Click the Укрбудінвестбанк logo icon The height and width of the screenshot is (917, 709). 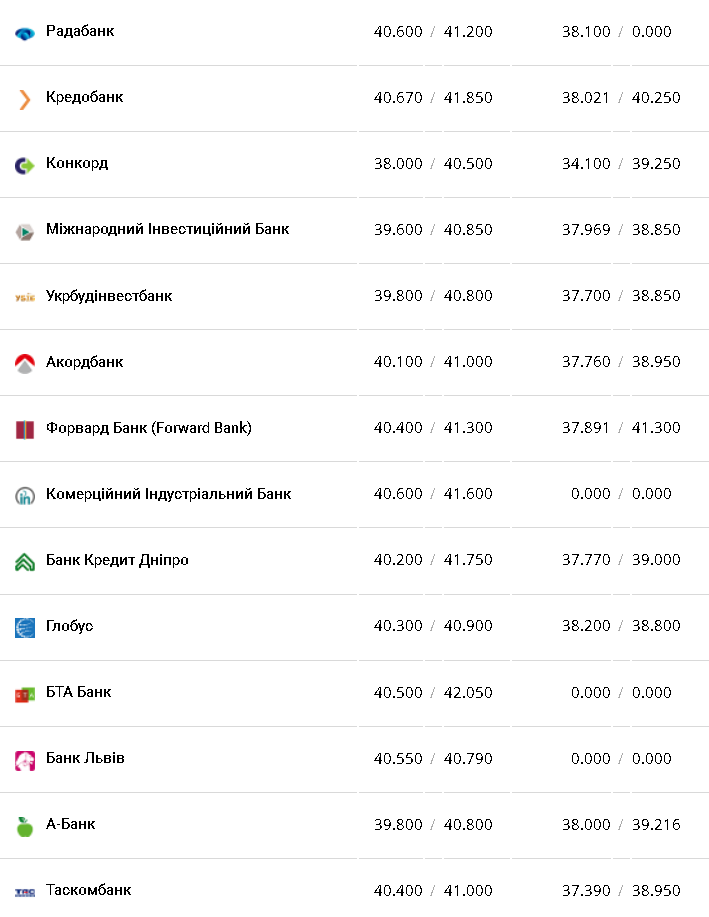25,297
